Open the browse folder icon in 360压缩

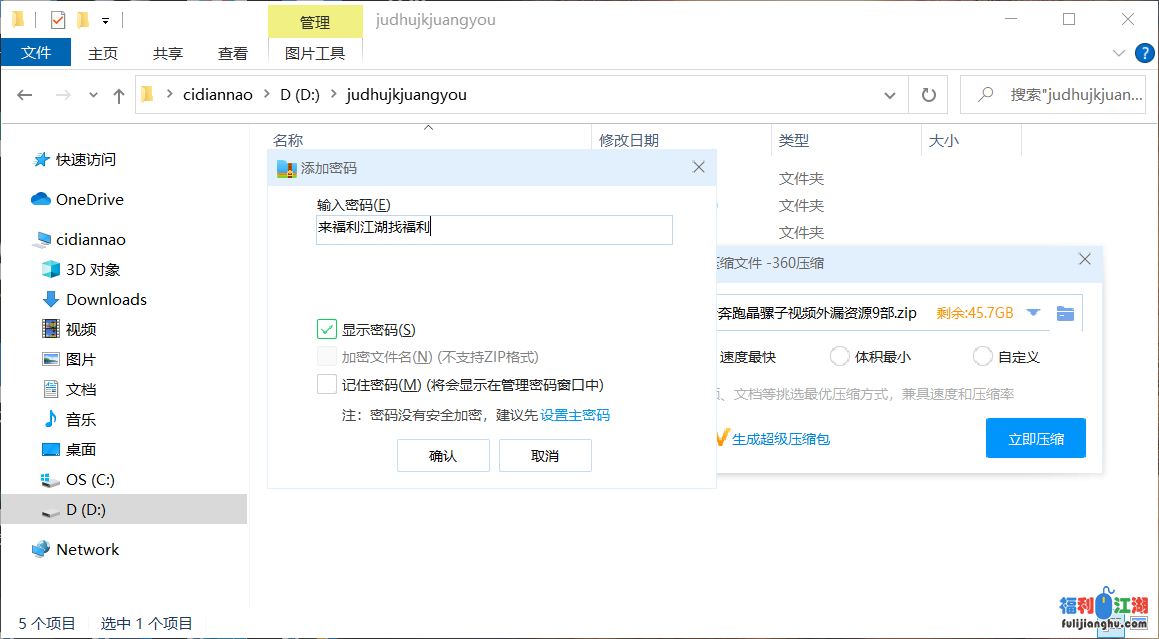coord(1065,313)
